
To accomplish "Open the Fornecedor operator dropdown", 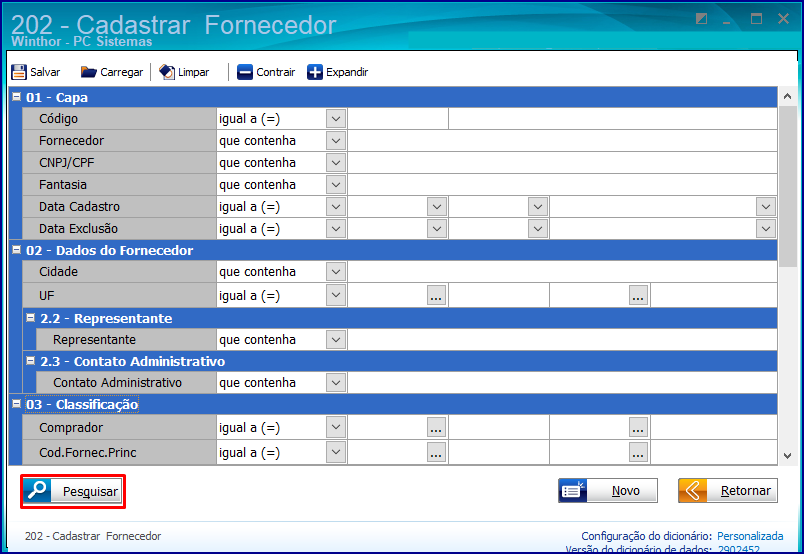I will 336,141.
